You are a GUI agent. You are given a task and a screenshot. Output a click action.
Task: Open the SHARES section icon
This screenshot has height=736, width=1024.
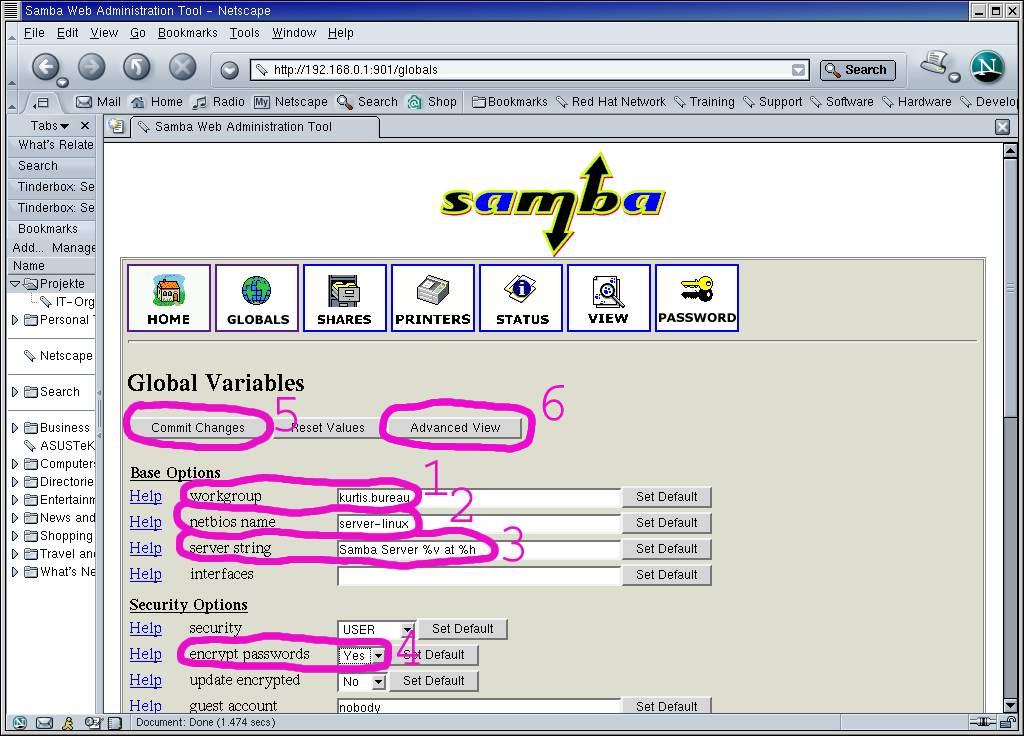pos(344,297)
